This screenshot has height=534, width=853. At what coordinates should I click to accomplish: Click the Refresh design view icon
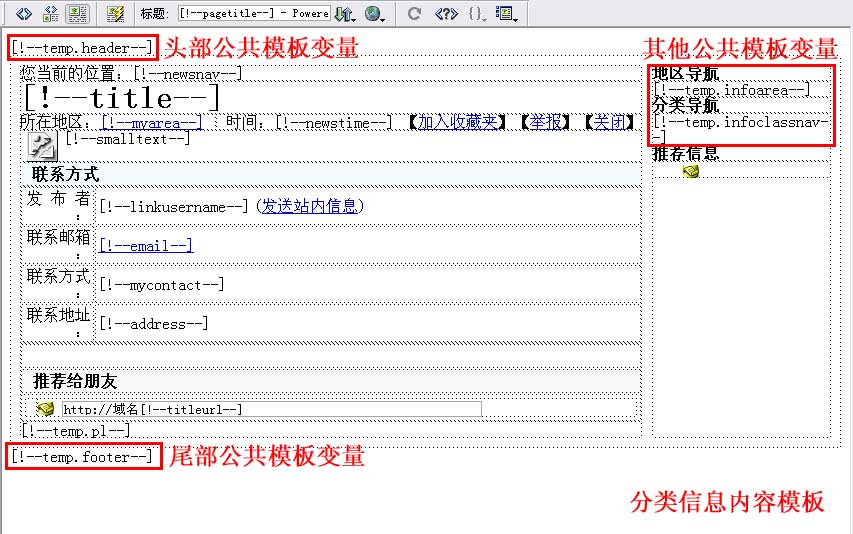coord(414,14)
